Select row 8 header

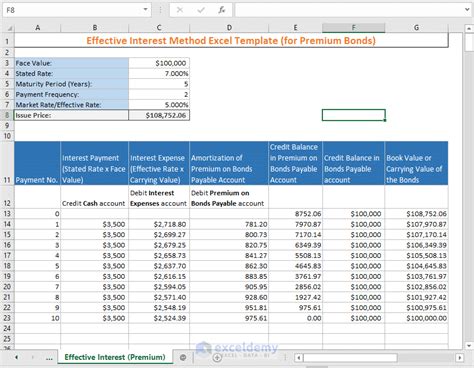7,115
